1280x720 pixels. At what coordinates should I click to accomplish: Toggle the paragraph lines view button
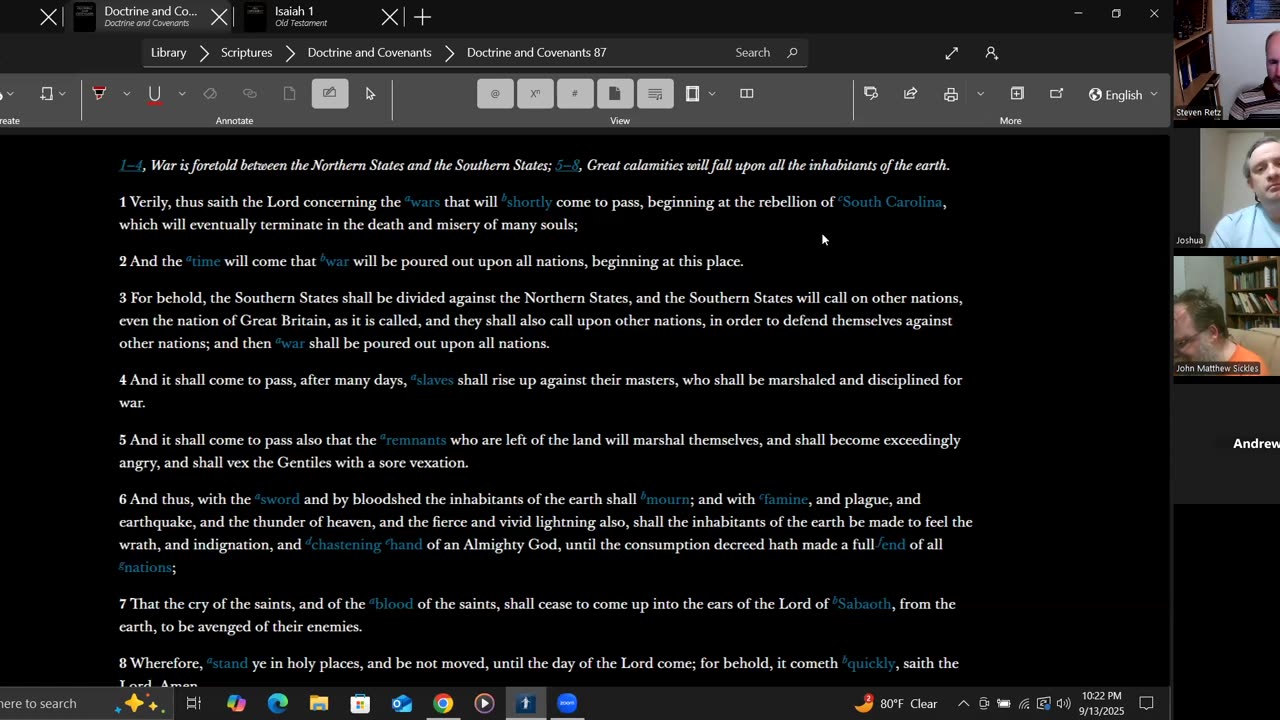pos(655,94)
